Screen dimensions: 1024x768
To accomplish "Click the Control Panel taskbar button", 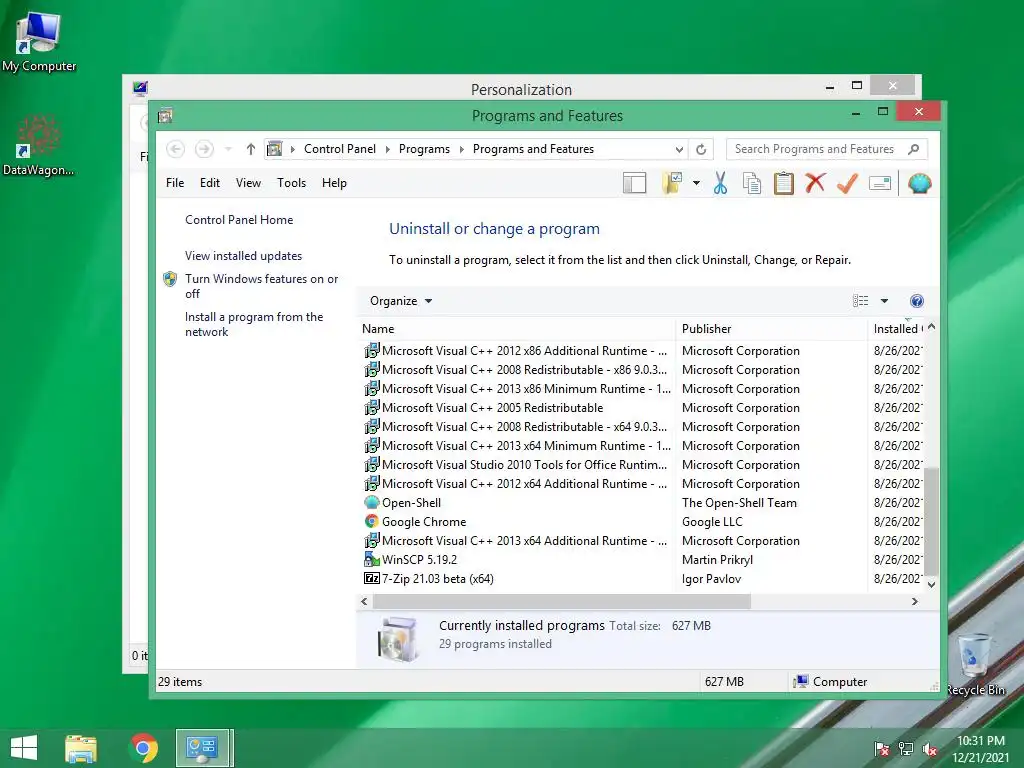I will (x=202, y=748).
